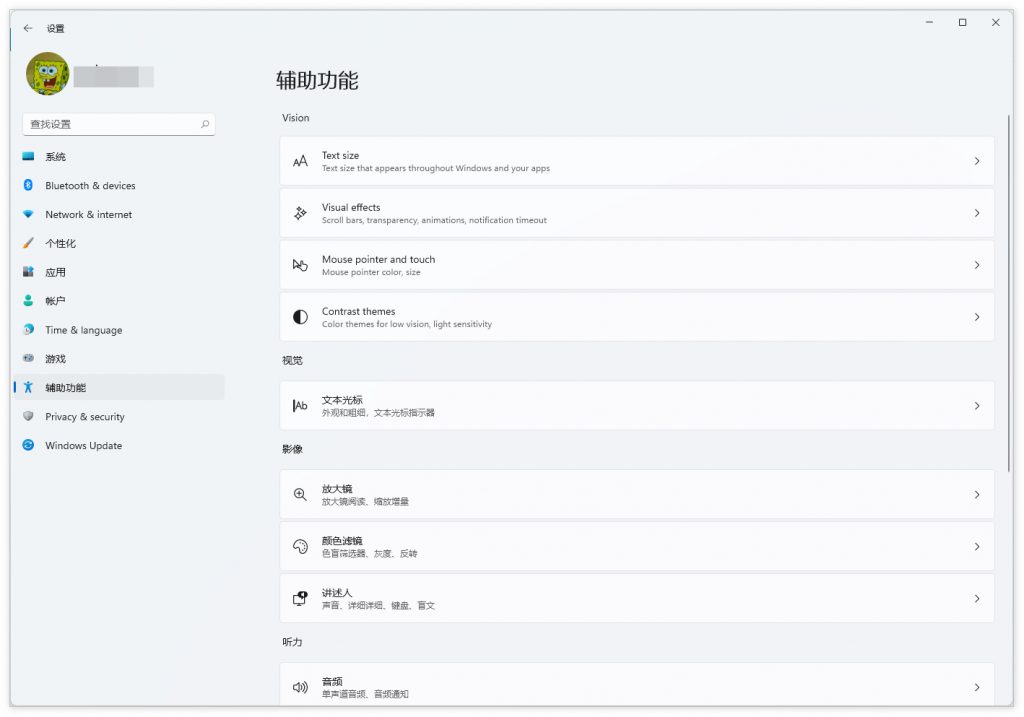Select Time & language in sidebar
Viewport: 1024px width, 717px height.
coord(83,330)
